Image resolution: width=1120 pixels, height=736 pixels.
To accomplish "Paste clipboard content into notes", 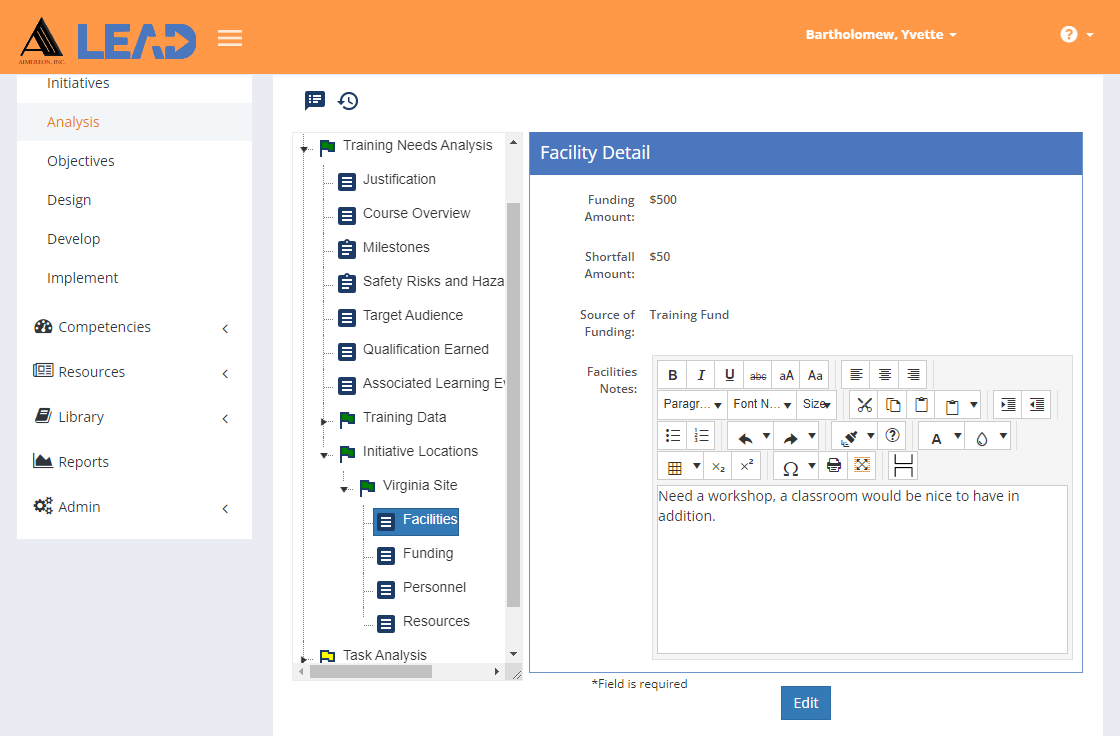I will coord(921,405).
